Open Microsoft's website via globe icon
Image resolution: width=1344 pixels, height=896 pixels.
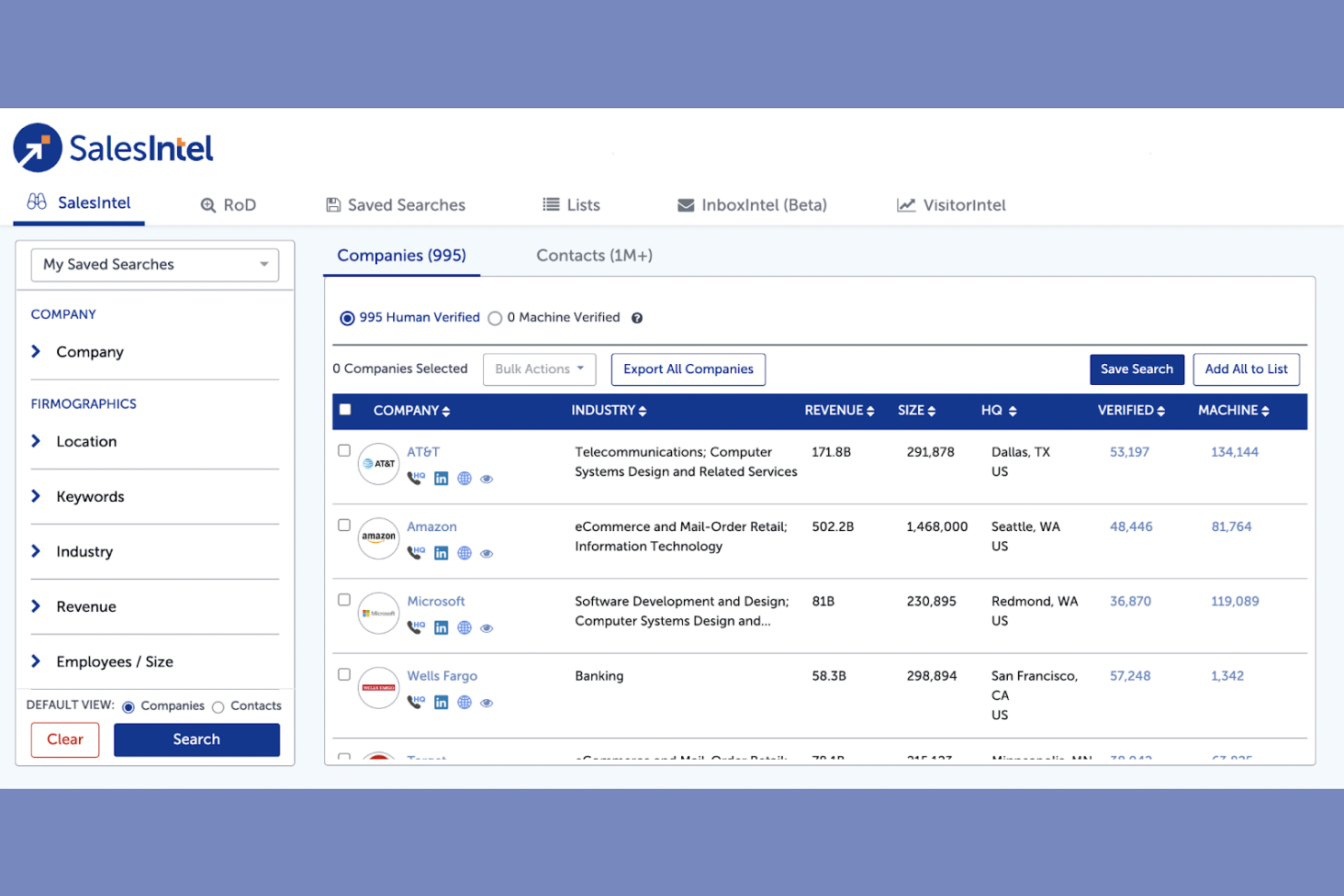(x=464, y=627)
